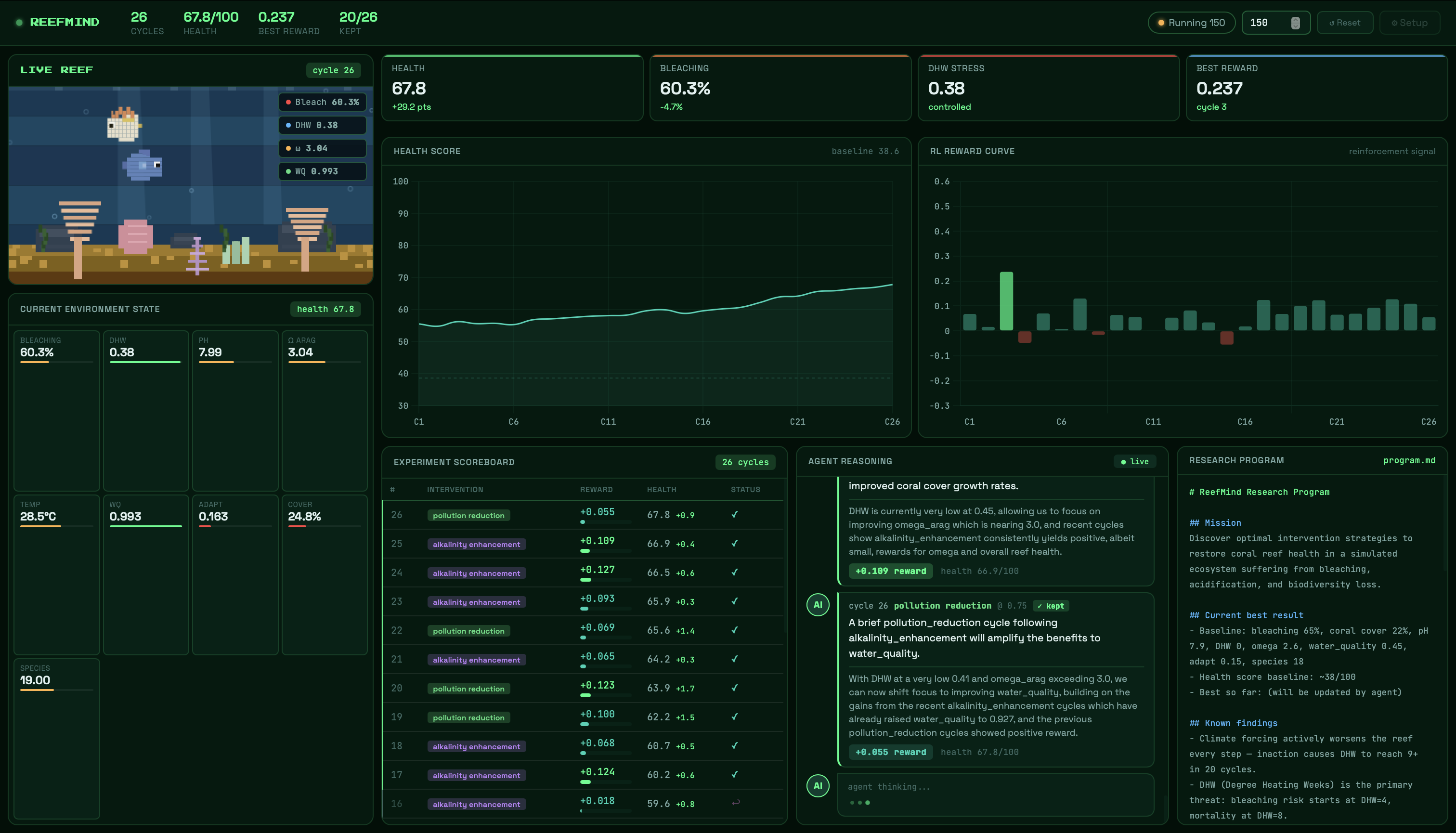The height and width of the screenshot is (833, 1456).
Task: Toggle the live indicator in Agent Reasoning
Action: pyautogui.click(x=1134, y=462)
